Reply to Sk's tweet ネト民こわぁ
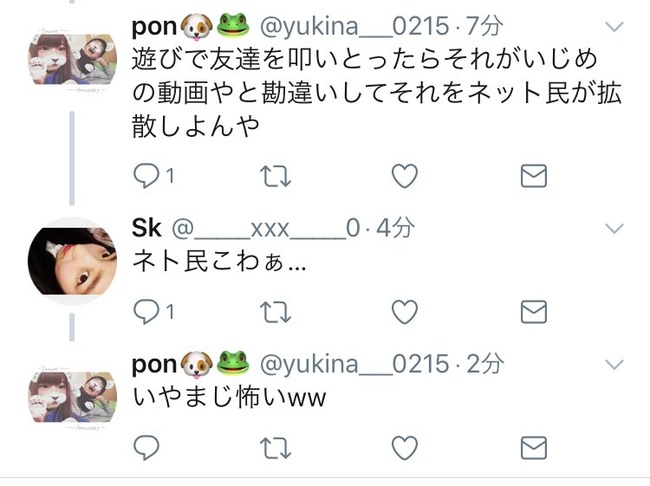The height and width of the screenshot is (486, 650). [146, 312]
